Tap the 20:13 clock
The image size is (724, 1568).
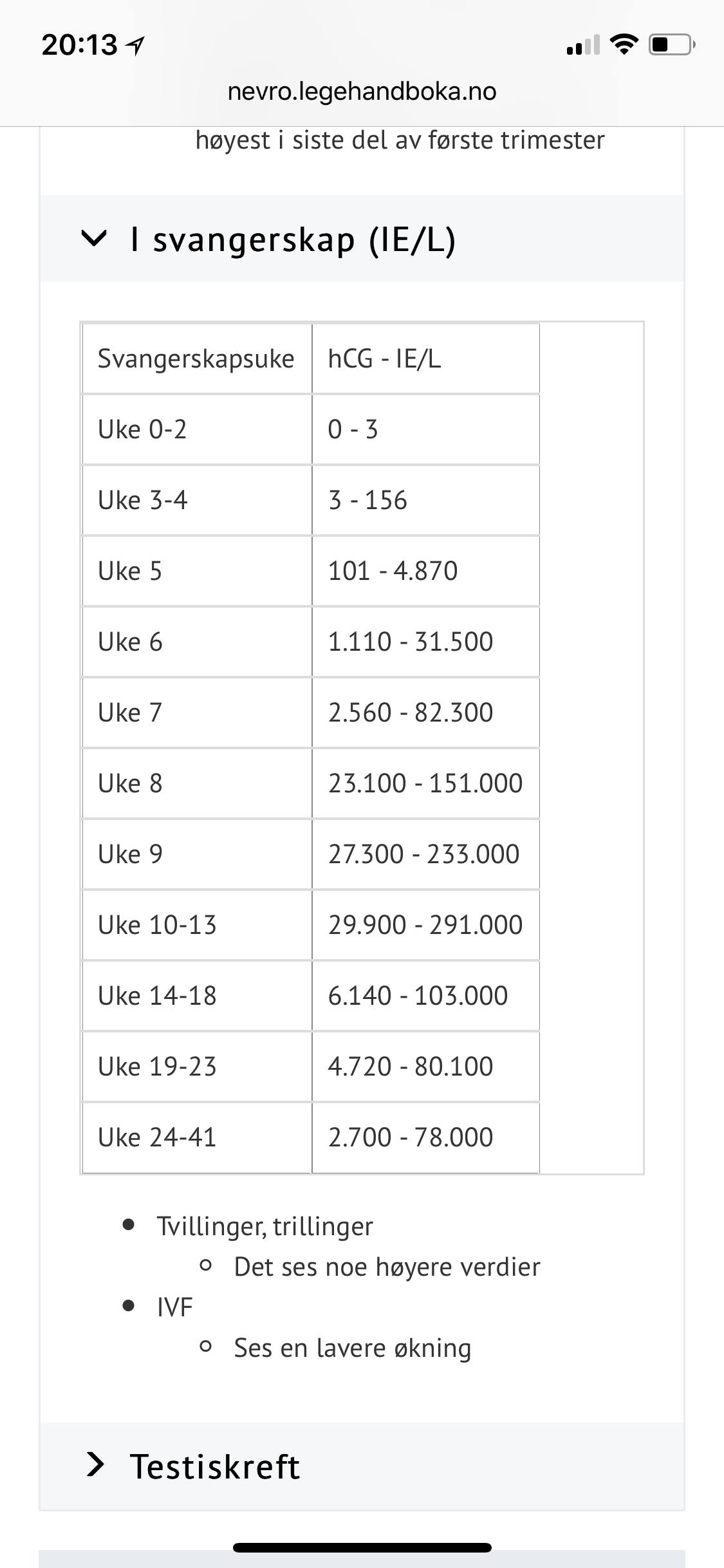(x=79, y=45)
